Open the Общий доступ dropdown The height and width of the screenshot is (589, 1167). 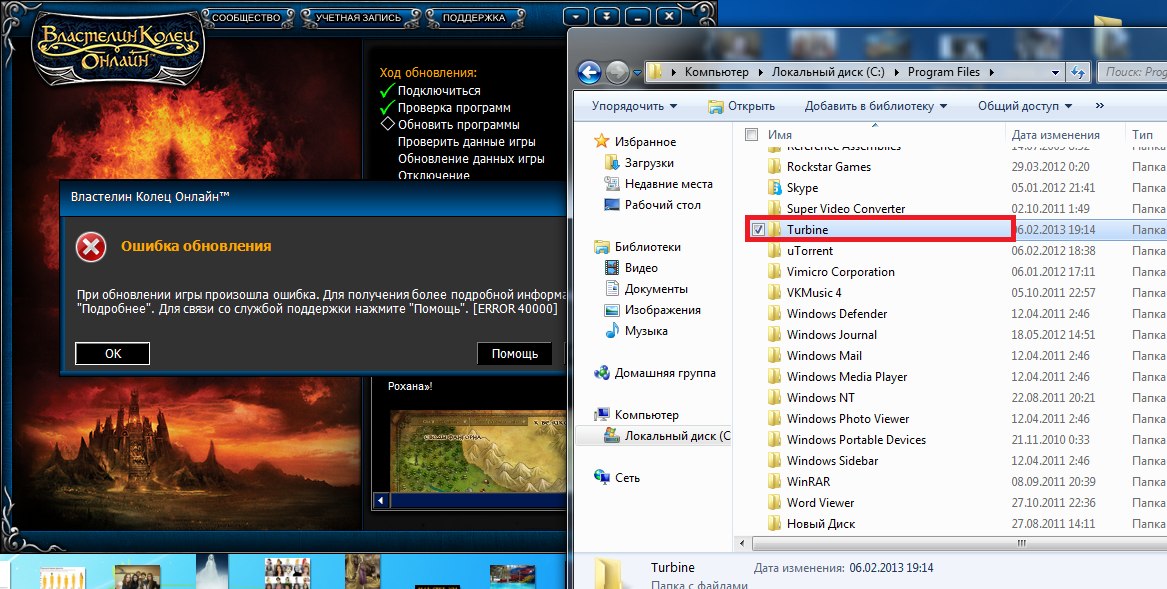1025,106
